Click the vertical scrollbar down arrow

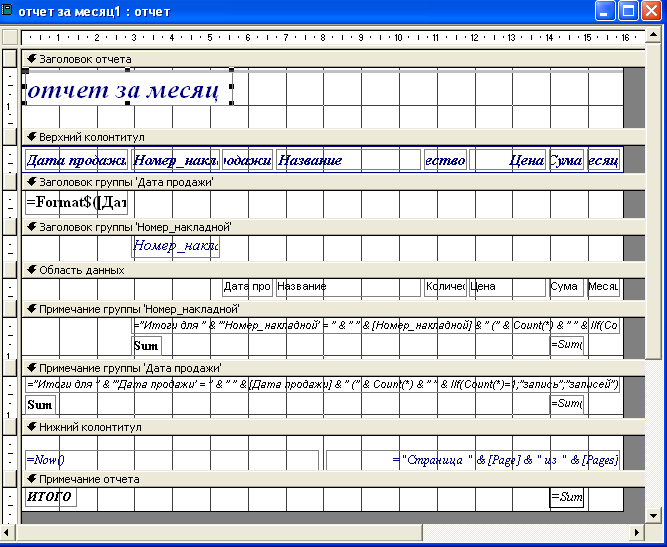coord(653,516)
